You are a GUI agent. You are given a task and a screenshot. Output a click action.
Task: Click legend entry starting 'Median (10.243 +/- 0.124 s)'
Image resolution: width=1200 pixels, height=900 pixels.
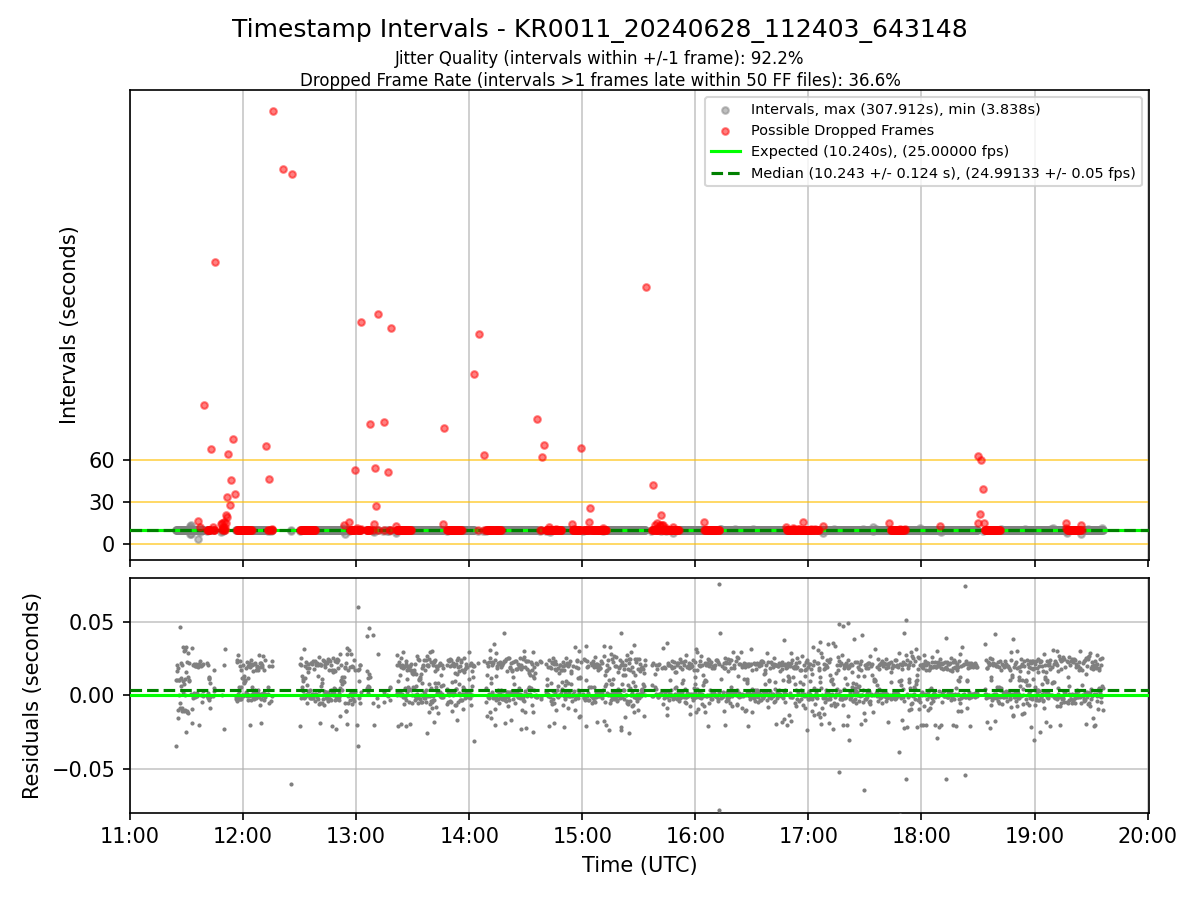click(x=943, y=173)
